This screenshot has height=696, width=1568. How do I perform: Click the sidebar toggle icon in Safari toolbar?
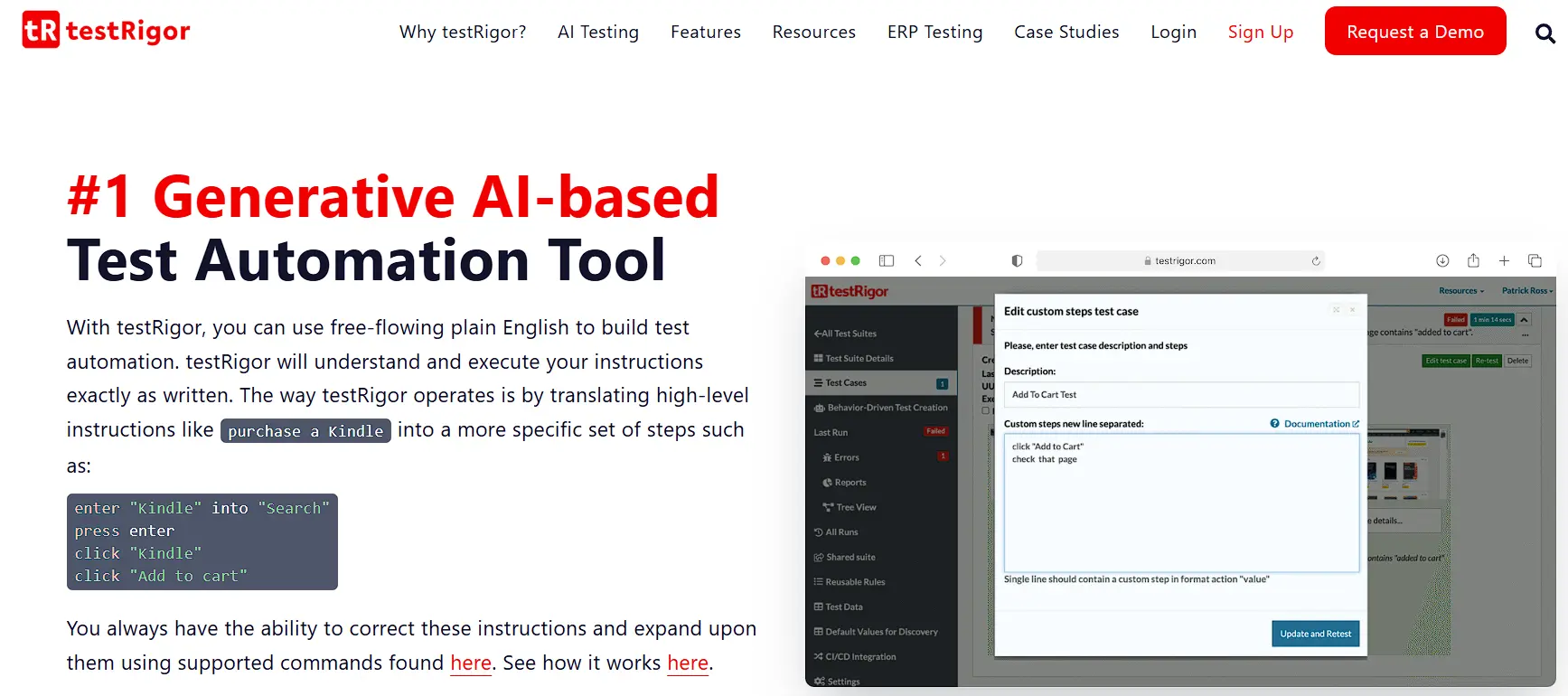click(887, 260)
